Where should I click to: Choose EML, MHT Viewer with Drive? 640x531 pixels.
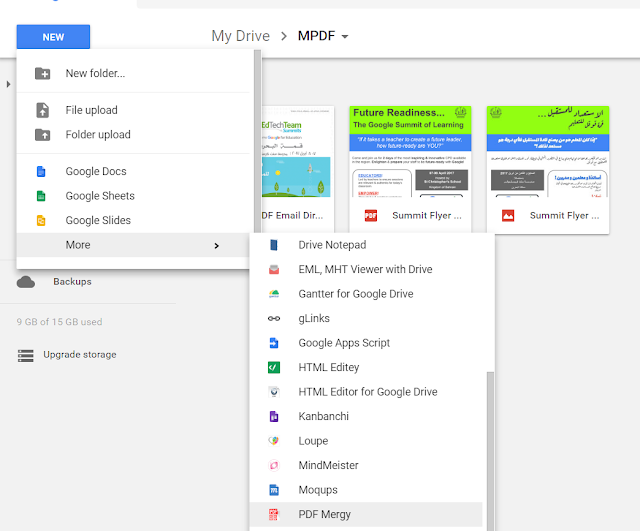tap(366, 269)
